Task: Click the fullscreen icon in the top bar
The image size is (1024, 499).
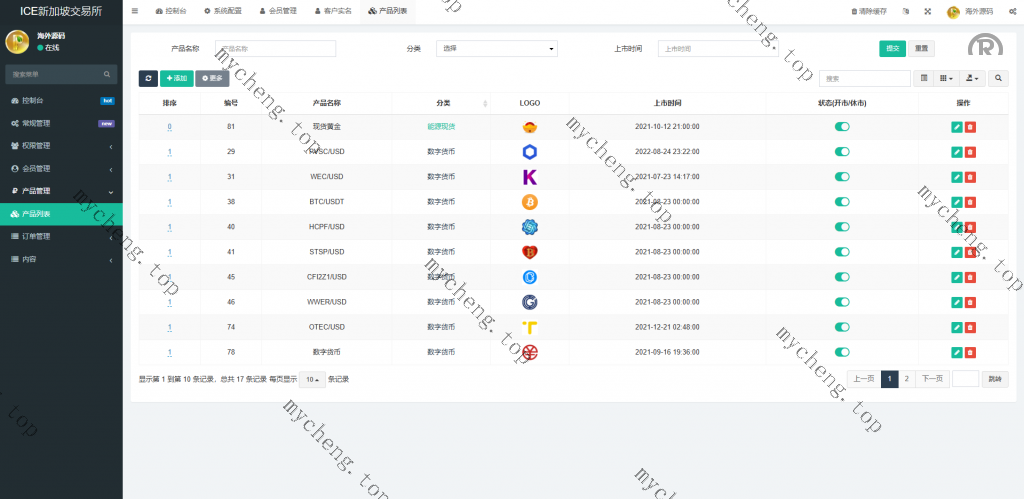Action: coord(926,12)
